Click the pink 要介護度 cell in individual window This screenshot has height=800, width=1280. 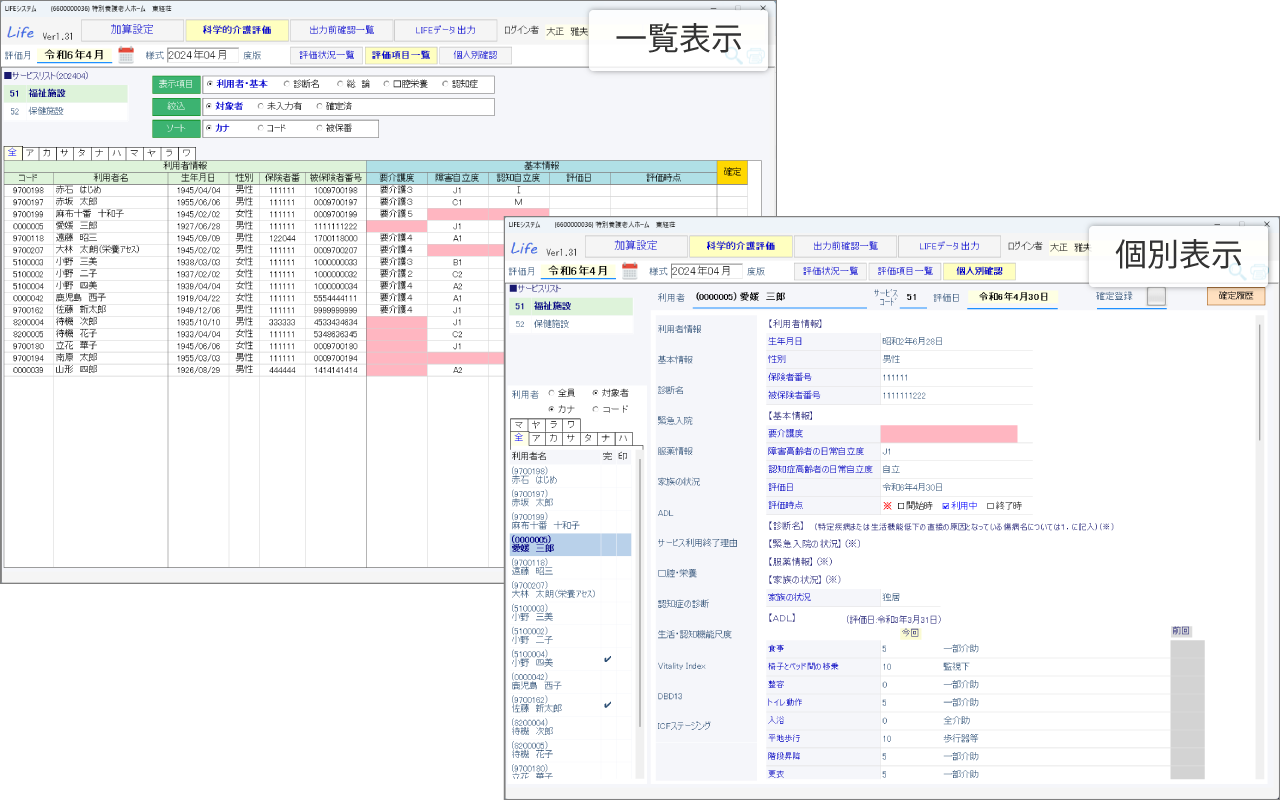tap(949, 434)
